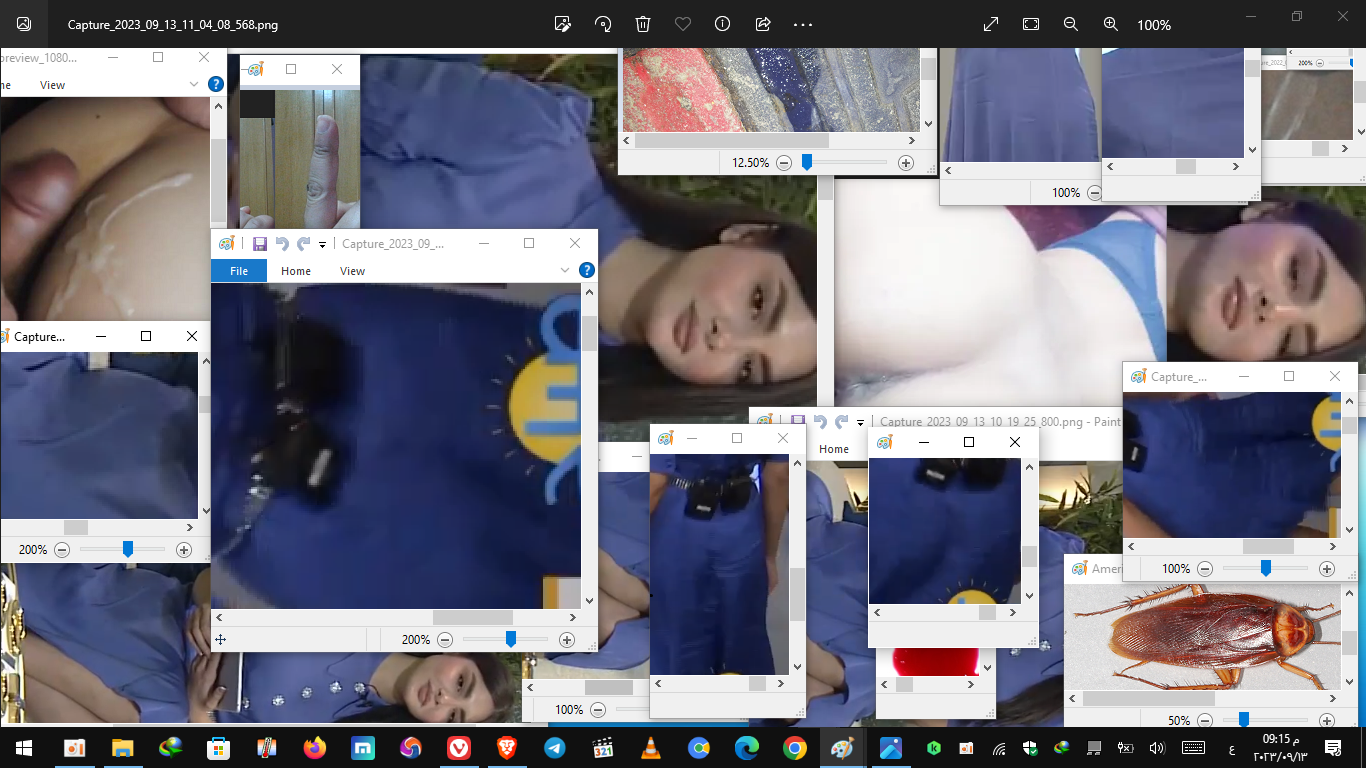This screenshot has height=768, width=1366.
Task: Click the zoom-in plus button beside 200% in Paint
Action: [567, 640]
